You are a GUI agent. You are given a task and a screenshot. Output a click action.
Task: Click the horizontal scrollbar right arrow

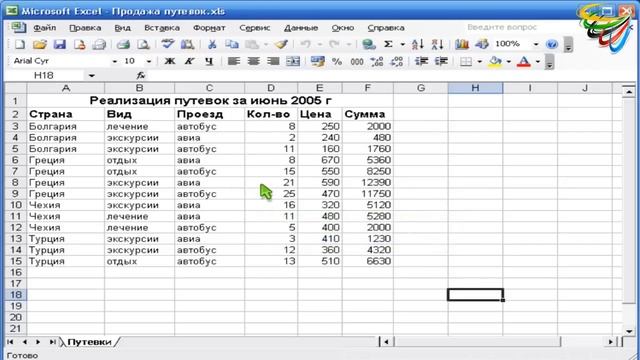pos(611,342)
